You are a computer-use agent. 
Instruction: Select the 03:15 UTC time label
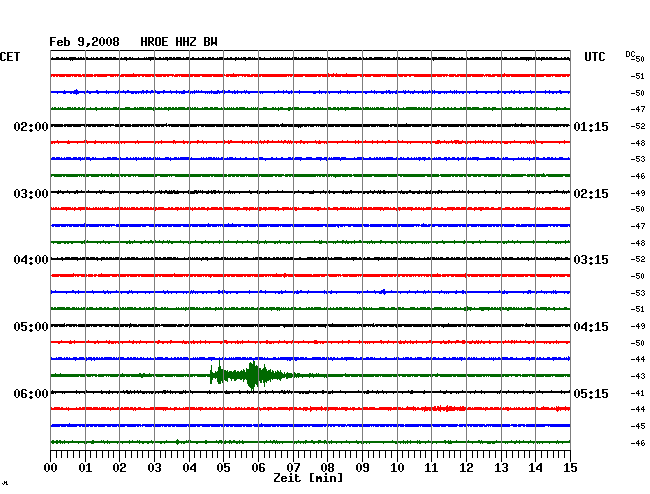pos(591,260)
